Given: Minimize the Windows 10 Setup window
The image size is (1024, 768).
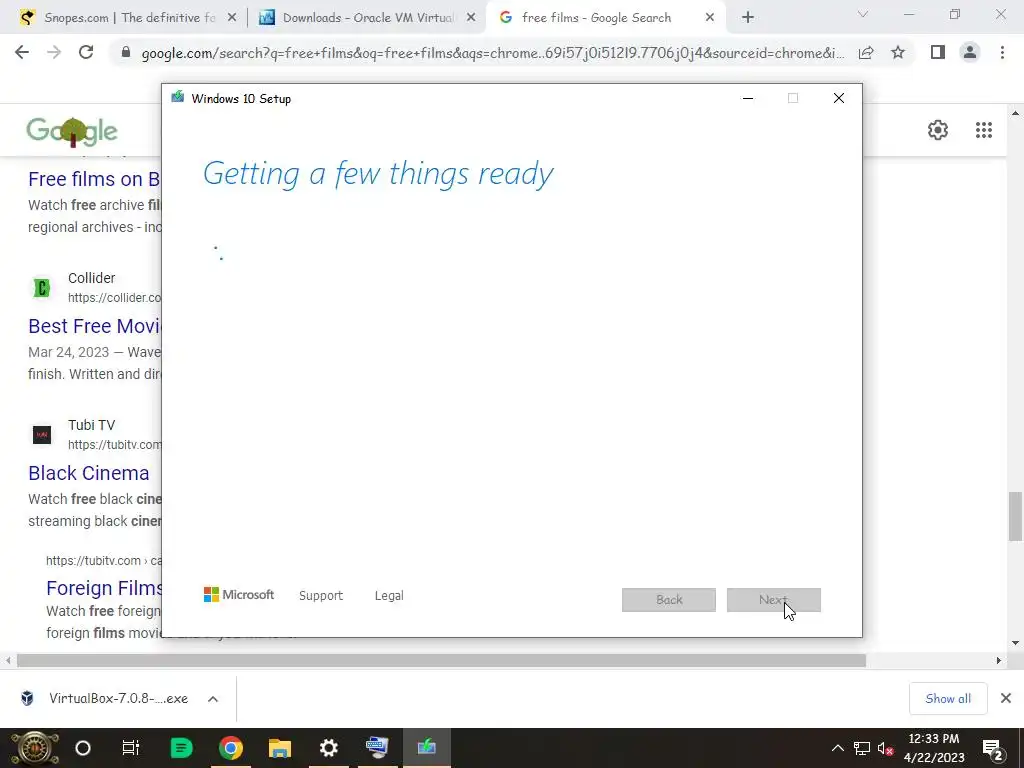Looking at the screenshot, I should coord(748,99).
